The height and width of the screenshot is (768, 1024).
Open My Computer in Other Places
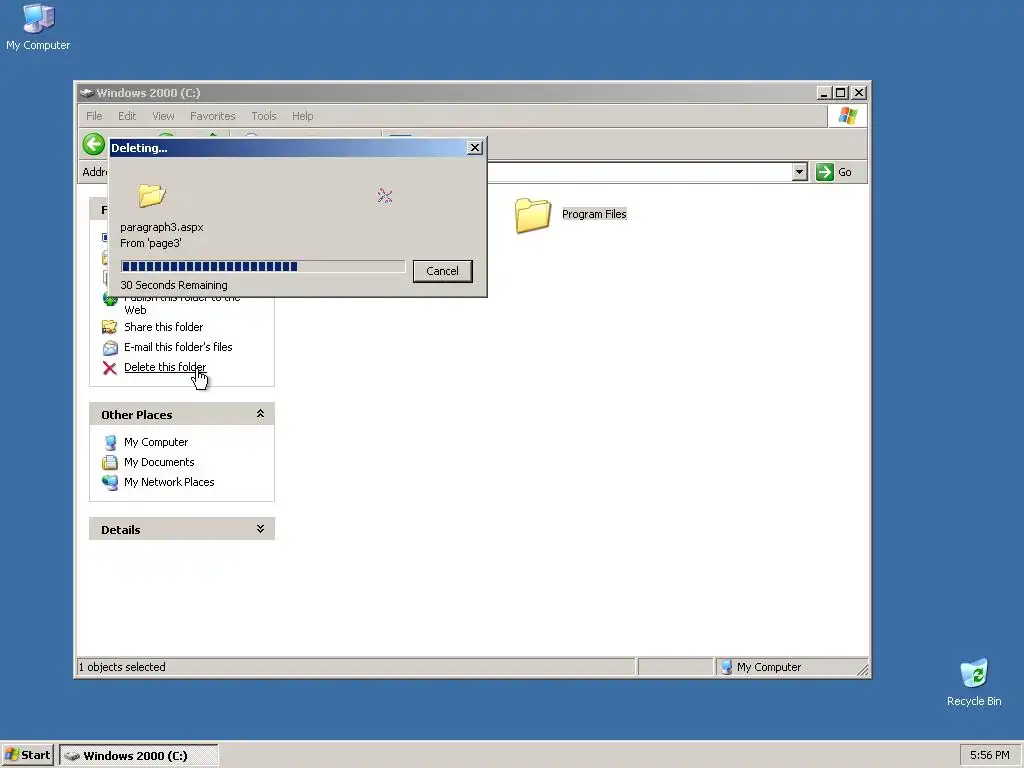click(155, 442)
